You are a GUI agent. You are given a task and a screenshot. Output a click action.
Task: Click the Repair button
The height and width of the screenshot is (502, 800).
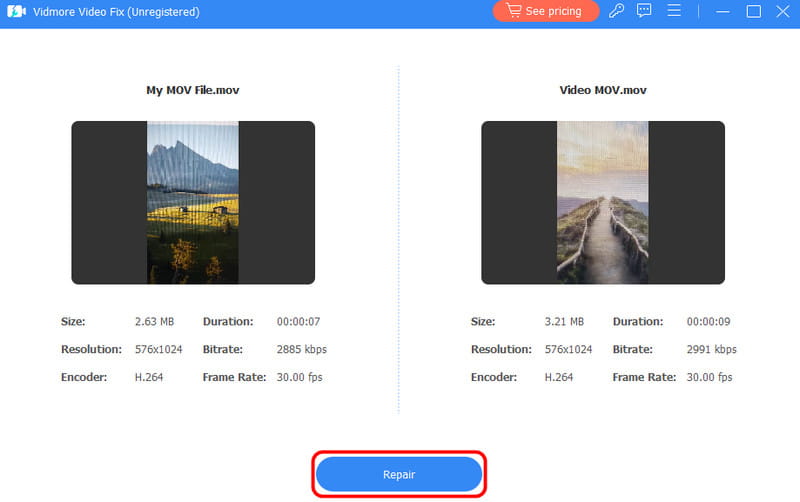pos(400,474)
